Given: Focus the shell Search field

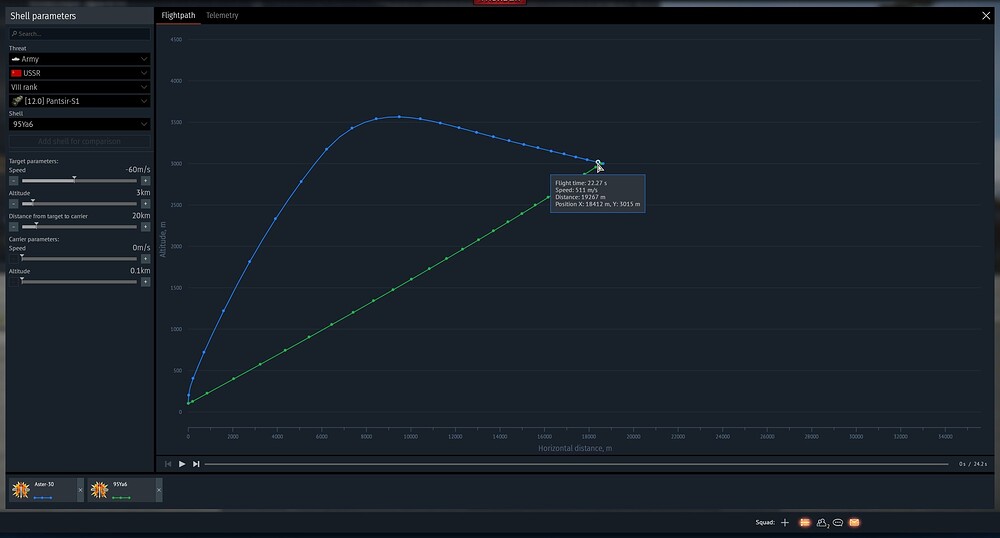Looking at the screenshot, I should (x=80, y=34).
